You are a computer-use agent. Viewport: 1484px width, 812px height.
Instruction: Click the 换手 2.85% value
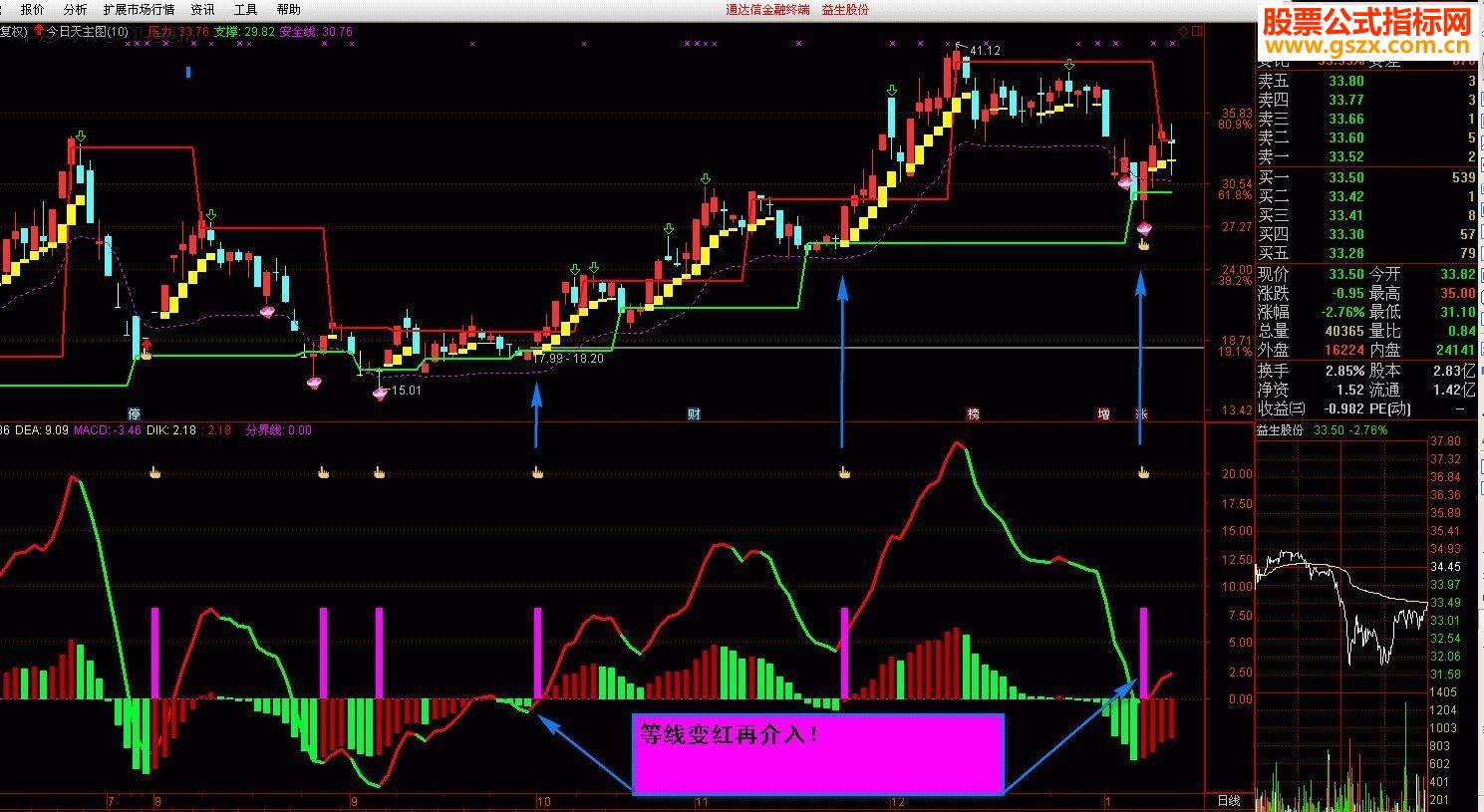pyautogui.click(x=1344, y=371)
